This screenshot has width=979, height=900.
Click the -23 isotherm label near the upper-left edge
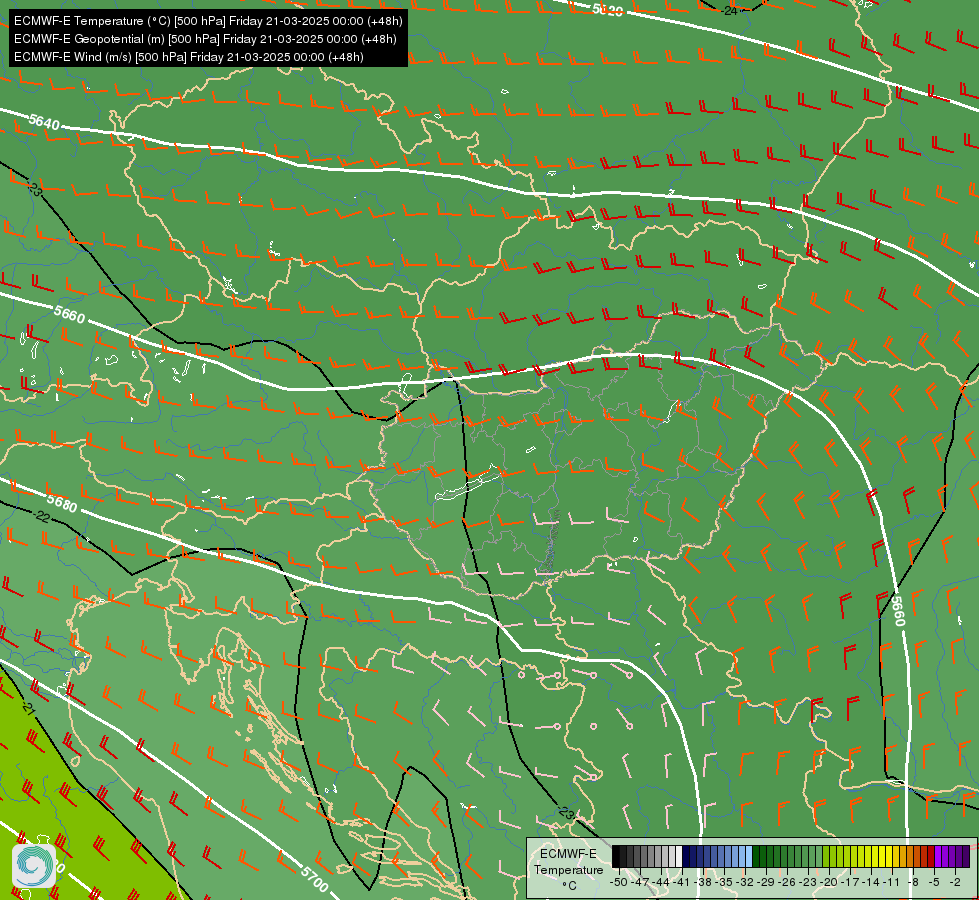35,189
